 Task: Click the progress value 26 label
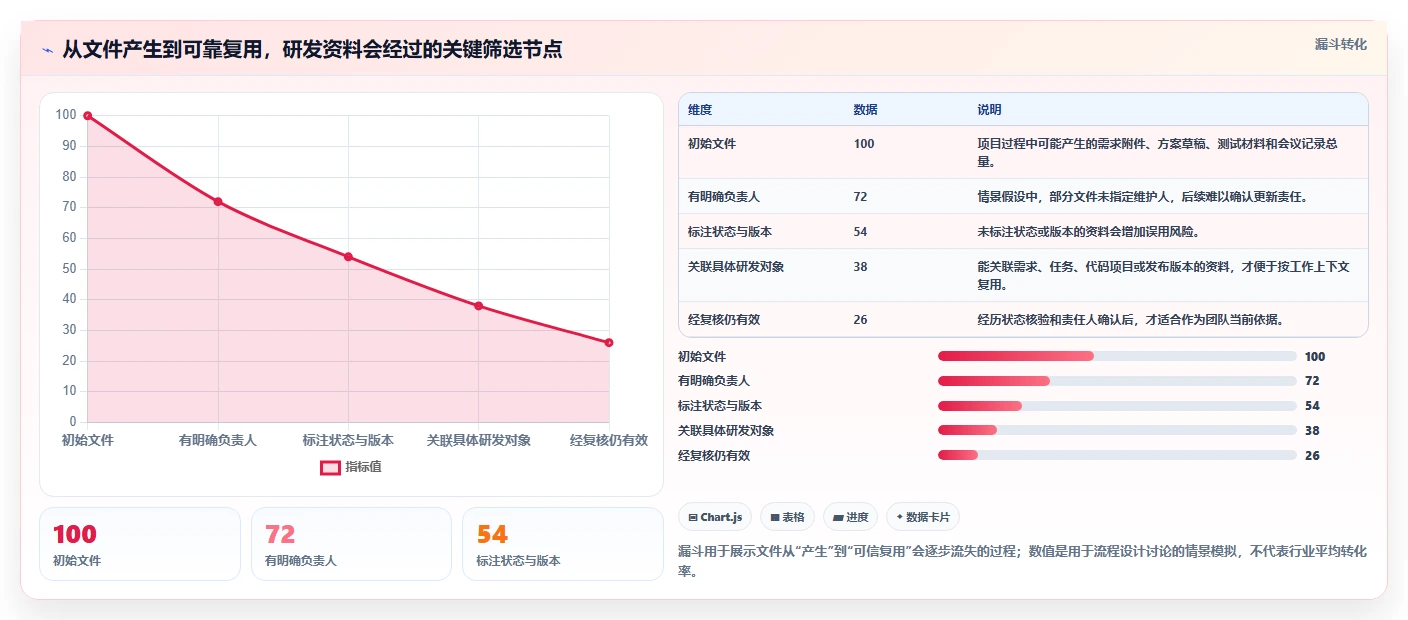[1312, 455]
